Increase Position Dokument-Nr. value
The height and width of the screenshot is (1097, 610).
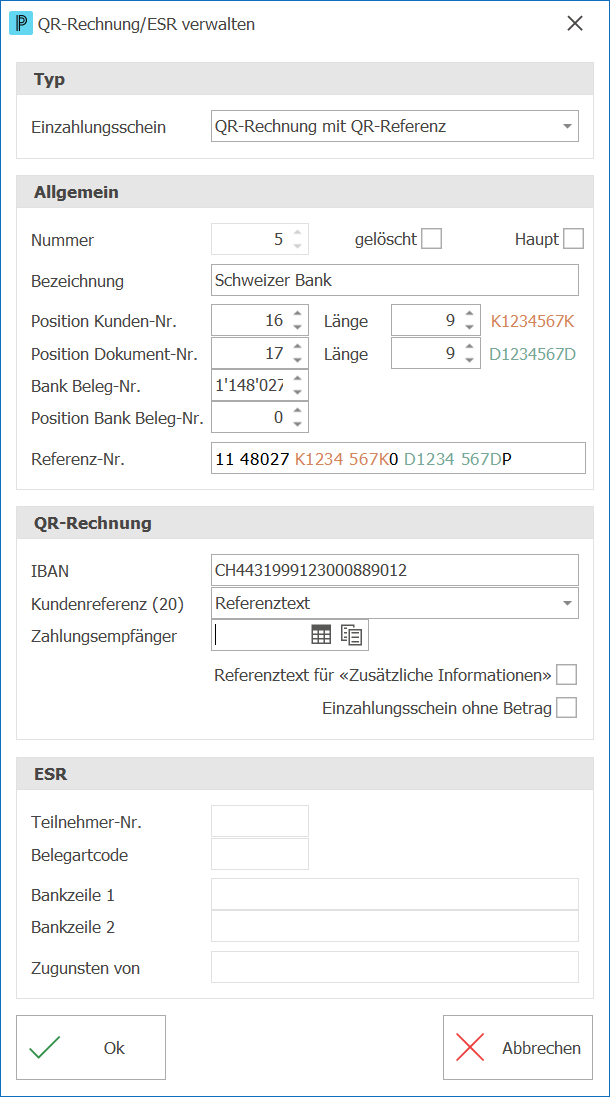click(x=297, y=347)
